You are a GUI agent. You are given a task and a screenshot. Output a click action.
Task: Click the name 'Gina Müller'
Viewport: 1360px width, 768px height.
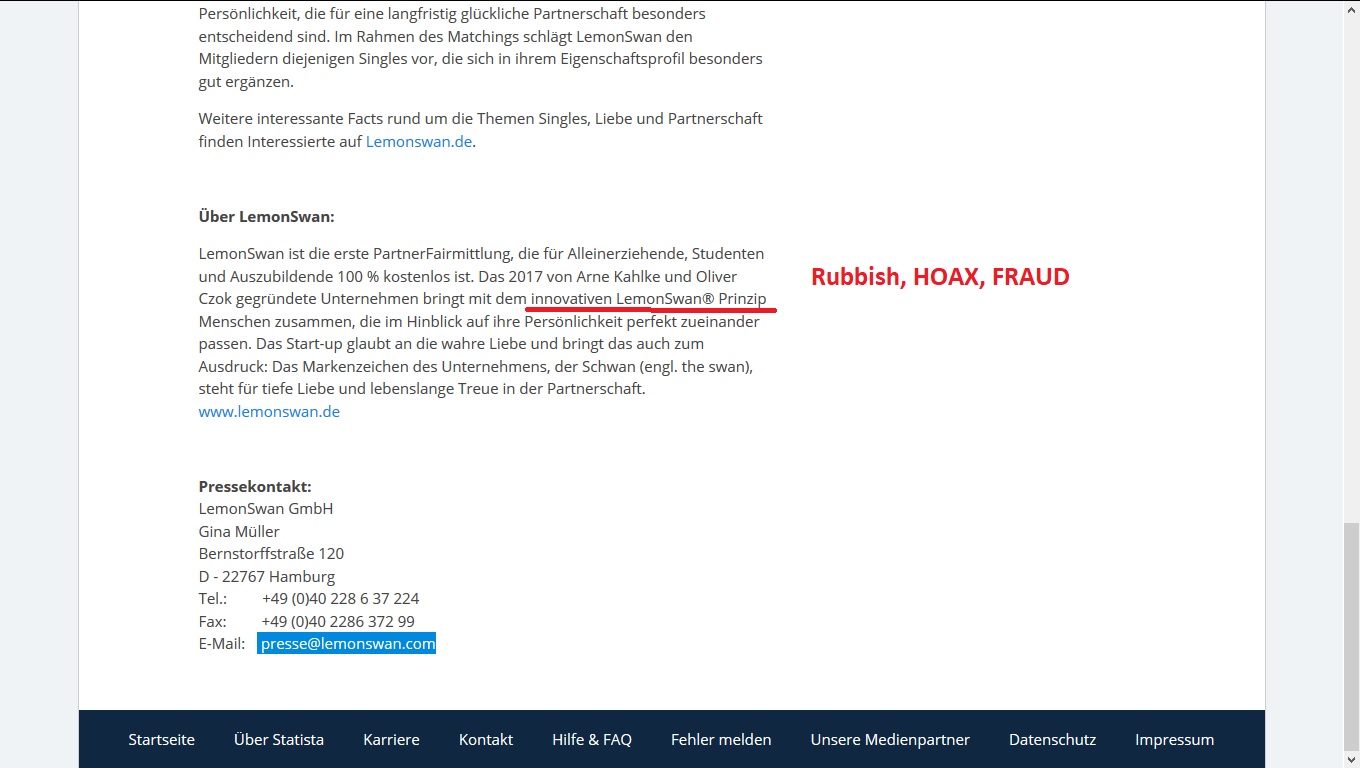239,532
